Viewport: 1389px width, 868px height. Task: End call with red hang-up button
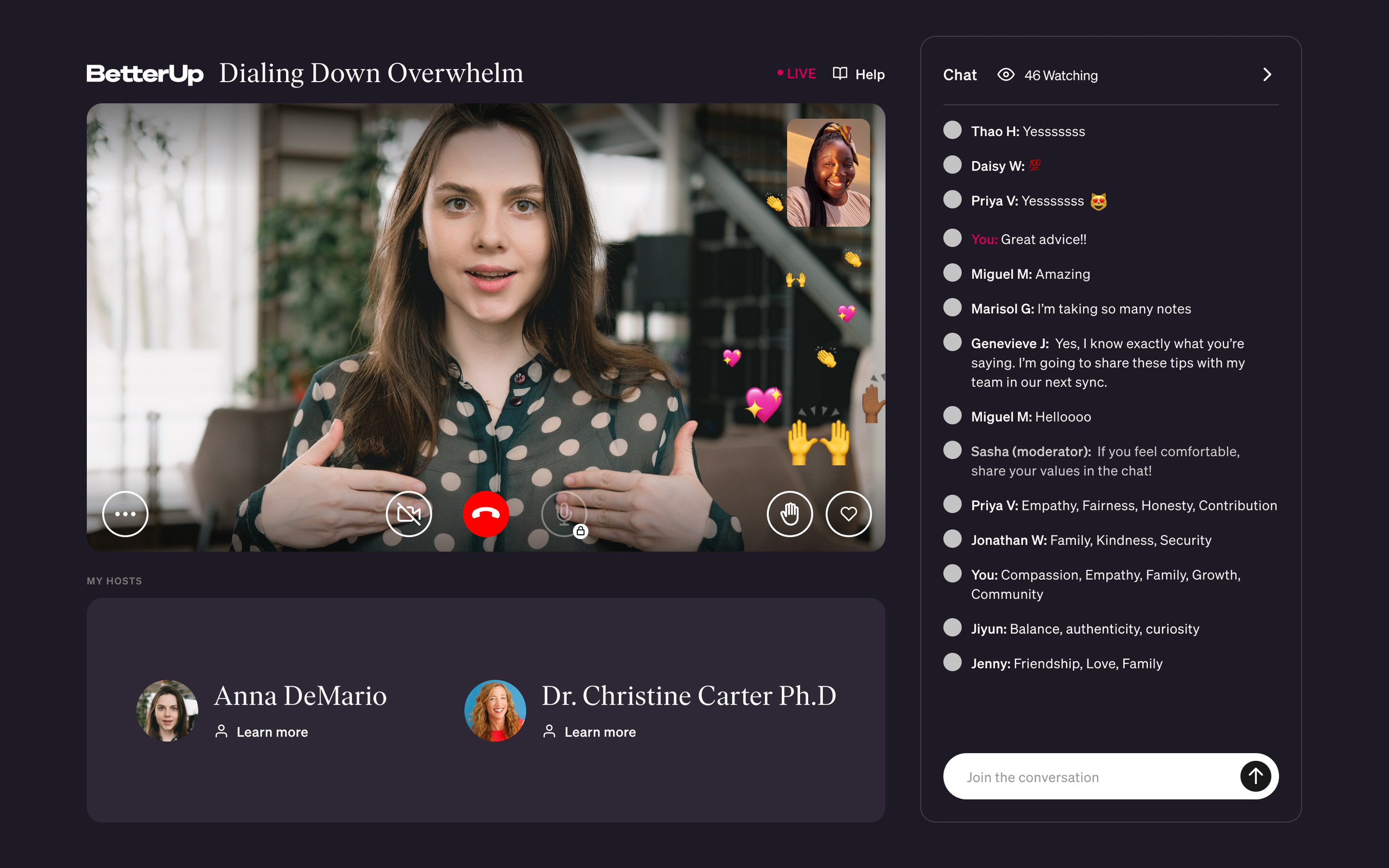click(x=486, y=514)
